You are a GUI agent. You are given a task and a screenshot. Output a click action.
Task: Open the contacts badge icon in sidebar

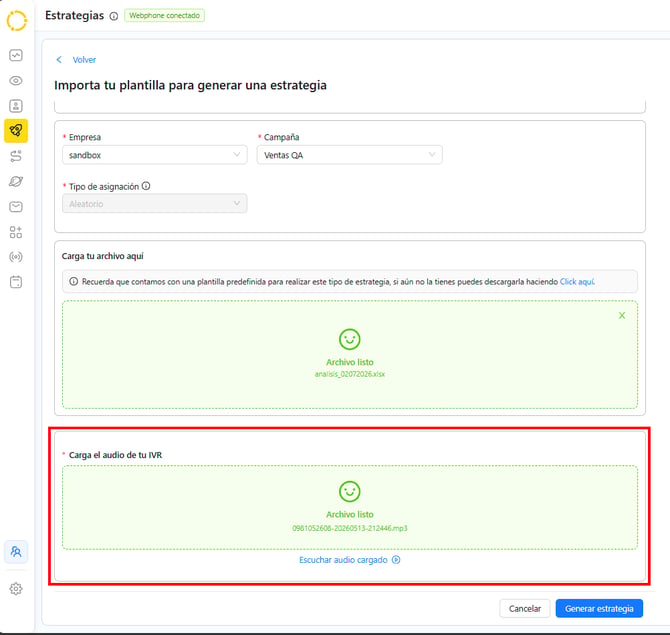[x=16, y=106]
